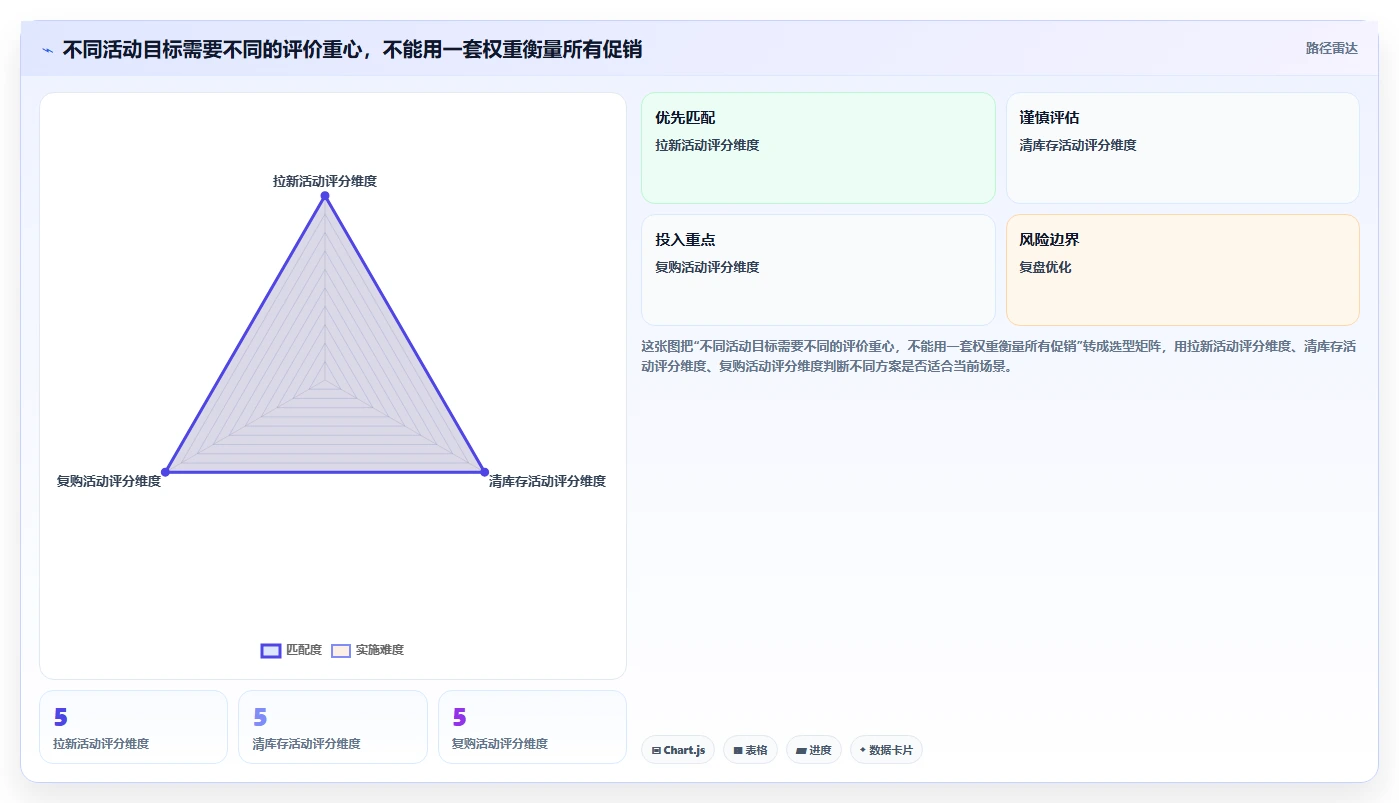Viewport: 1399px width, 803px height.
Task: Click the stat card 清库存活动评分维度 with value 5
Action: pyautogui.click(x=333, y=727)
